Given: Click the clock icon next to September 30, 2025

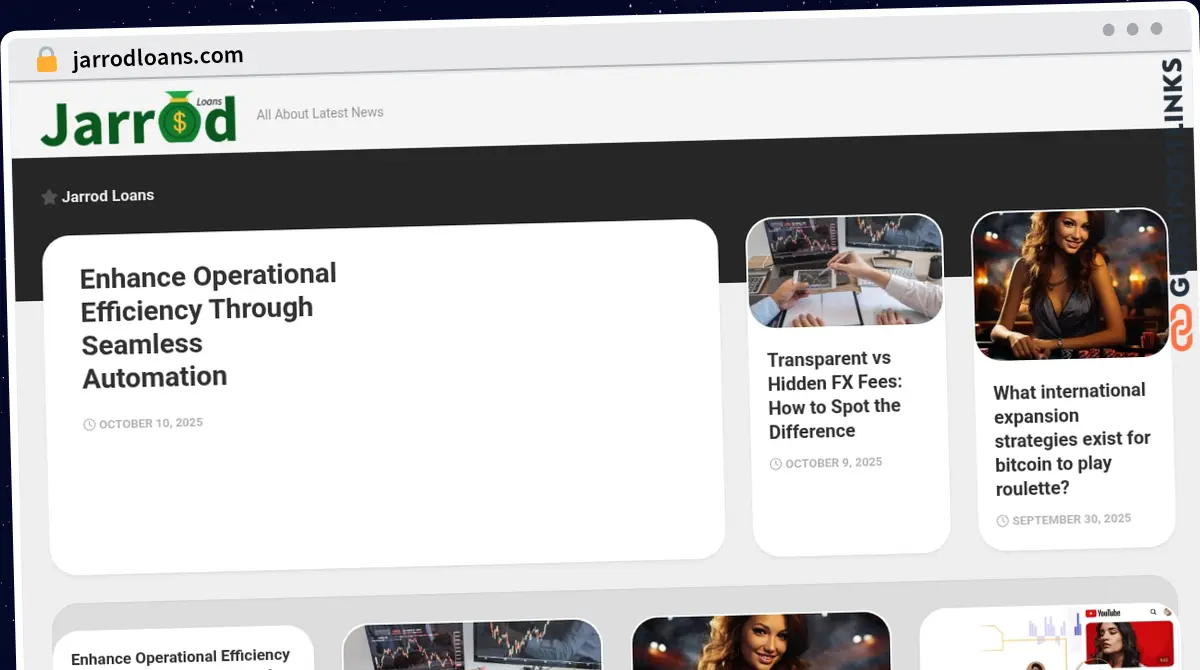Looking at the screenshot, I should click(x=1003, y=521).
